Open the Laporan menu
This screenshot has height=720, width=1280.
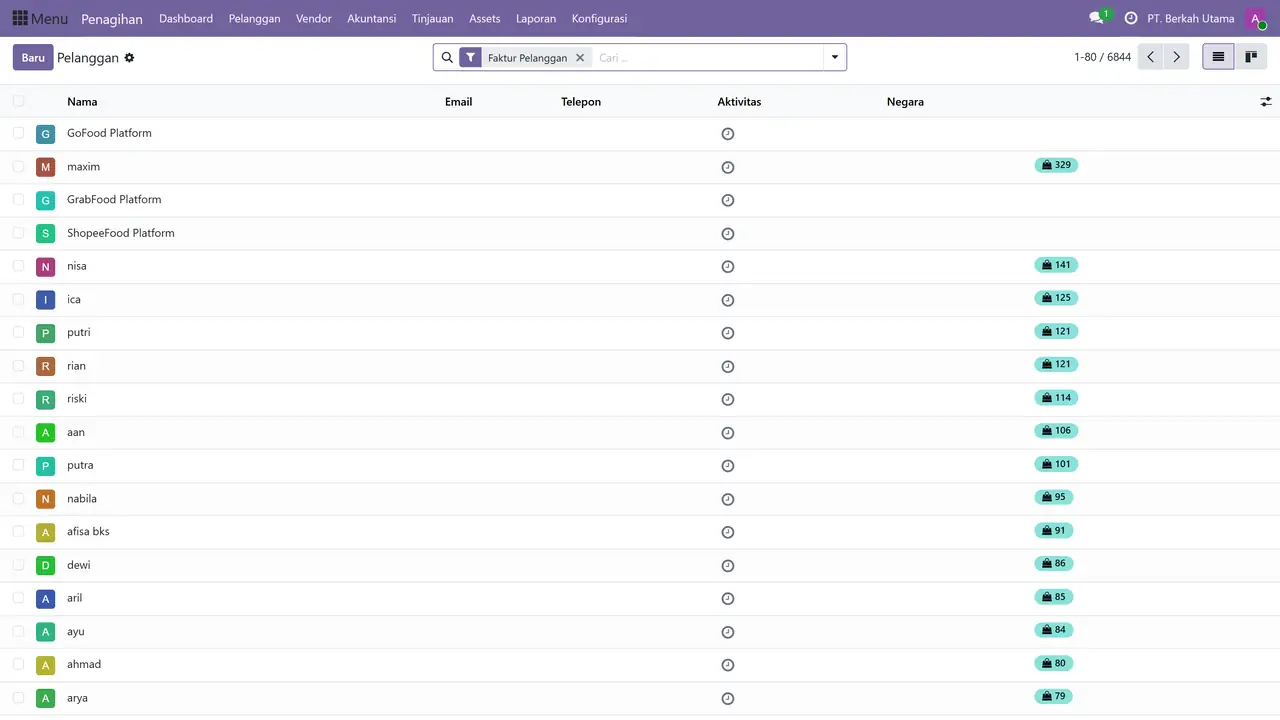click(536, 18)
